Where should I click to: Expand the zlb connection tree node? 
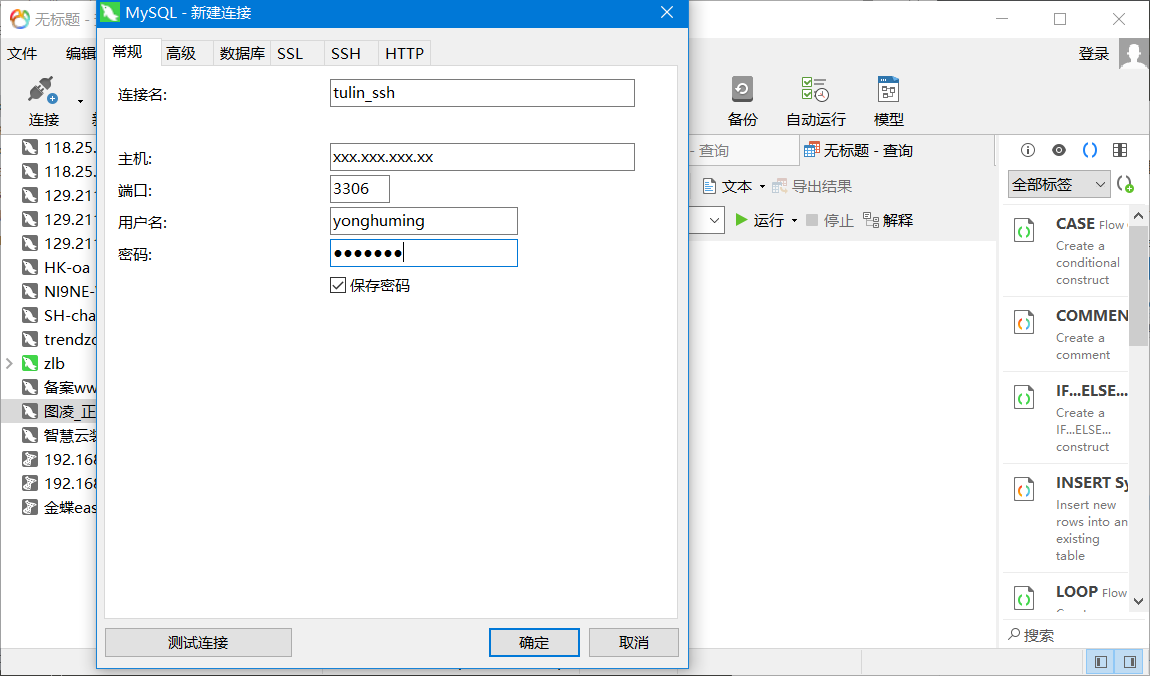9,364
